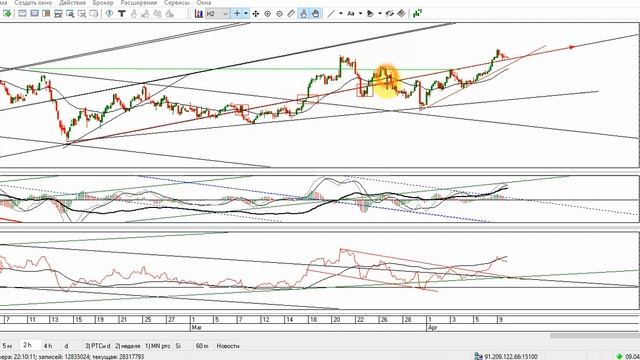This screenshot has width=640, height=360.
Task: Click the chart type candlestick icon
Action: (199, 13)
